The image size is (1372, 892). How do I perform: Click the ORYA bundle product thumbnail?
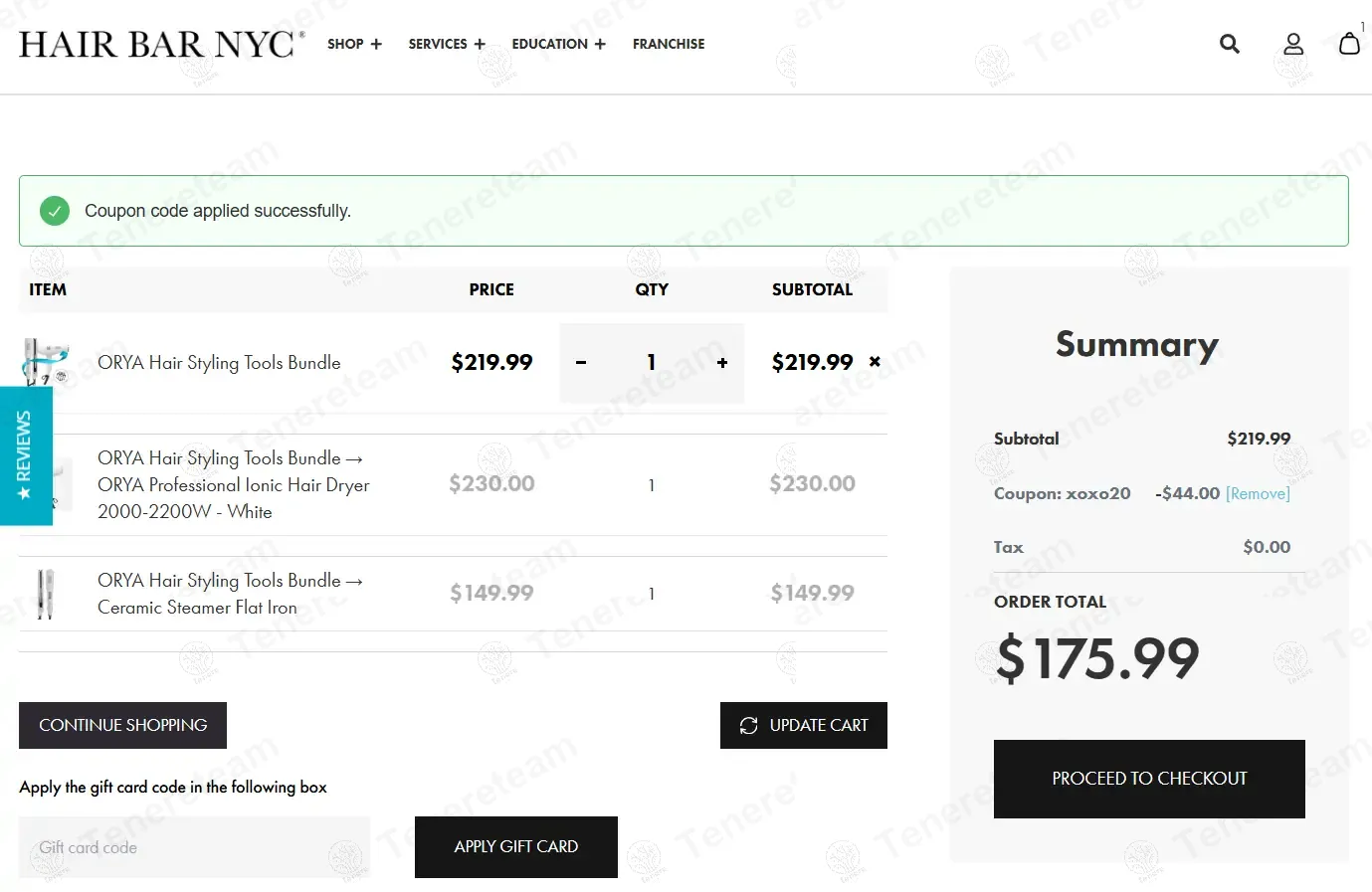(47, 362)
